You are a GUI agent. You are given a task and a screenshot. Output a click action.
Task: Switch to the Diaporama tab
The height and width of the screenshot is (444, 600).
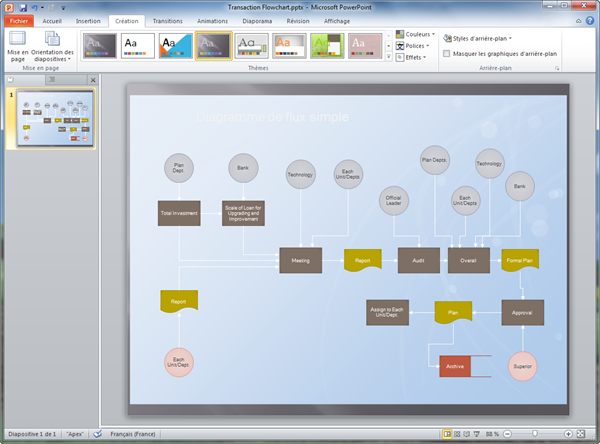click(257, 21)
